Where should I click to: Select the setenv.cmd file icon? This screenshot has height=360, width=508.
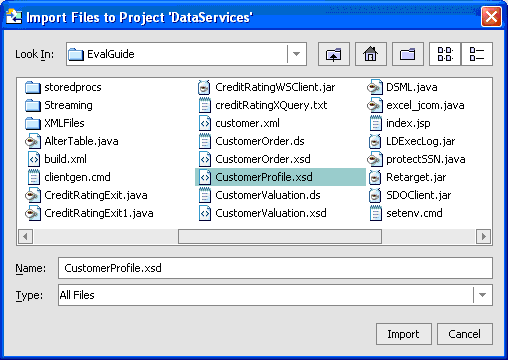tap(376, 213)
